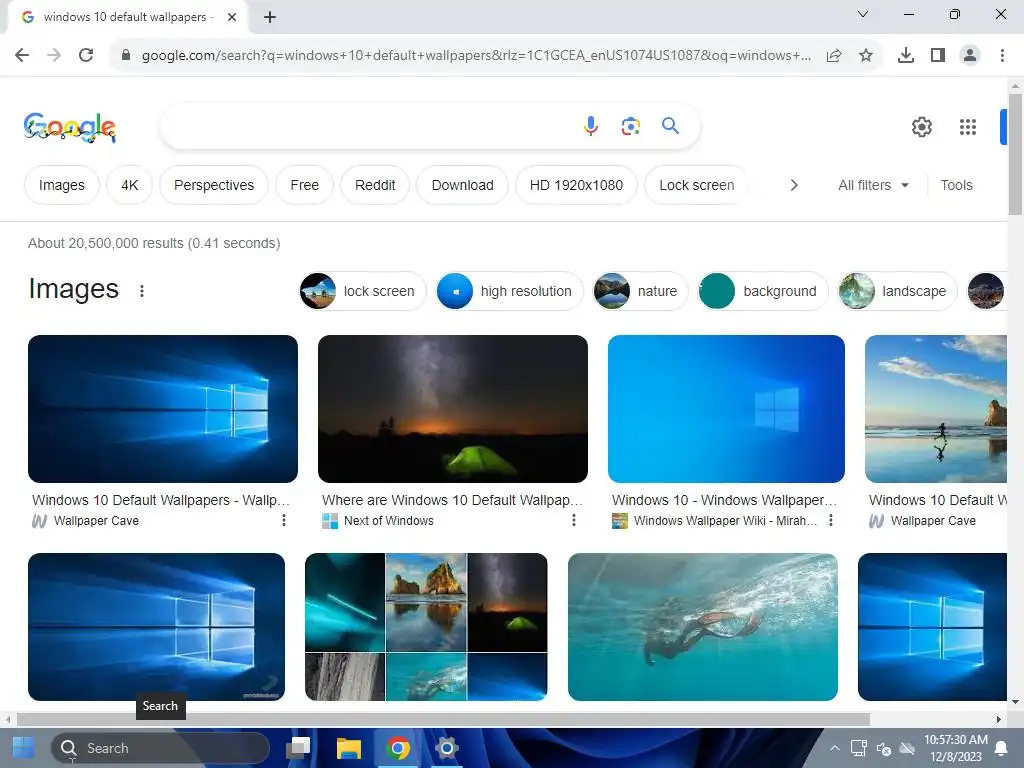Filter images by lock screen suggestion
The height and width of the screenshot is (768, 1024).
pos(362,291)
